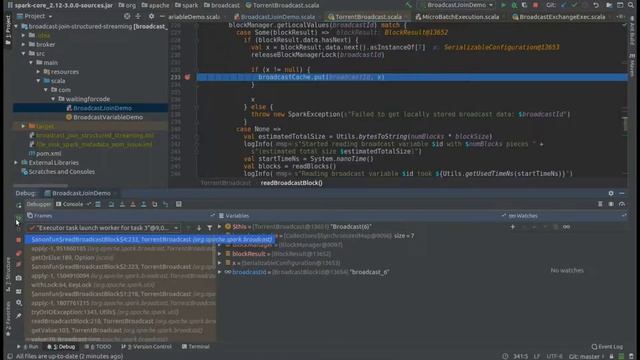Expand the target folder in the project tree
Screen dimensions: 640x360
23,127
